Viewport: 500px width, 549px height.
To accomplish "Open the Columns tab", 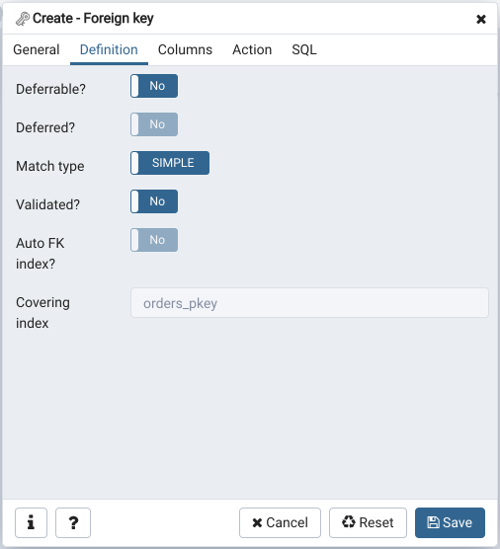I will tap(185, 50).
